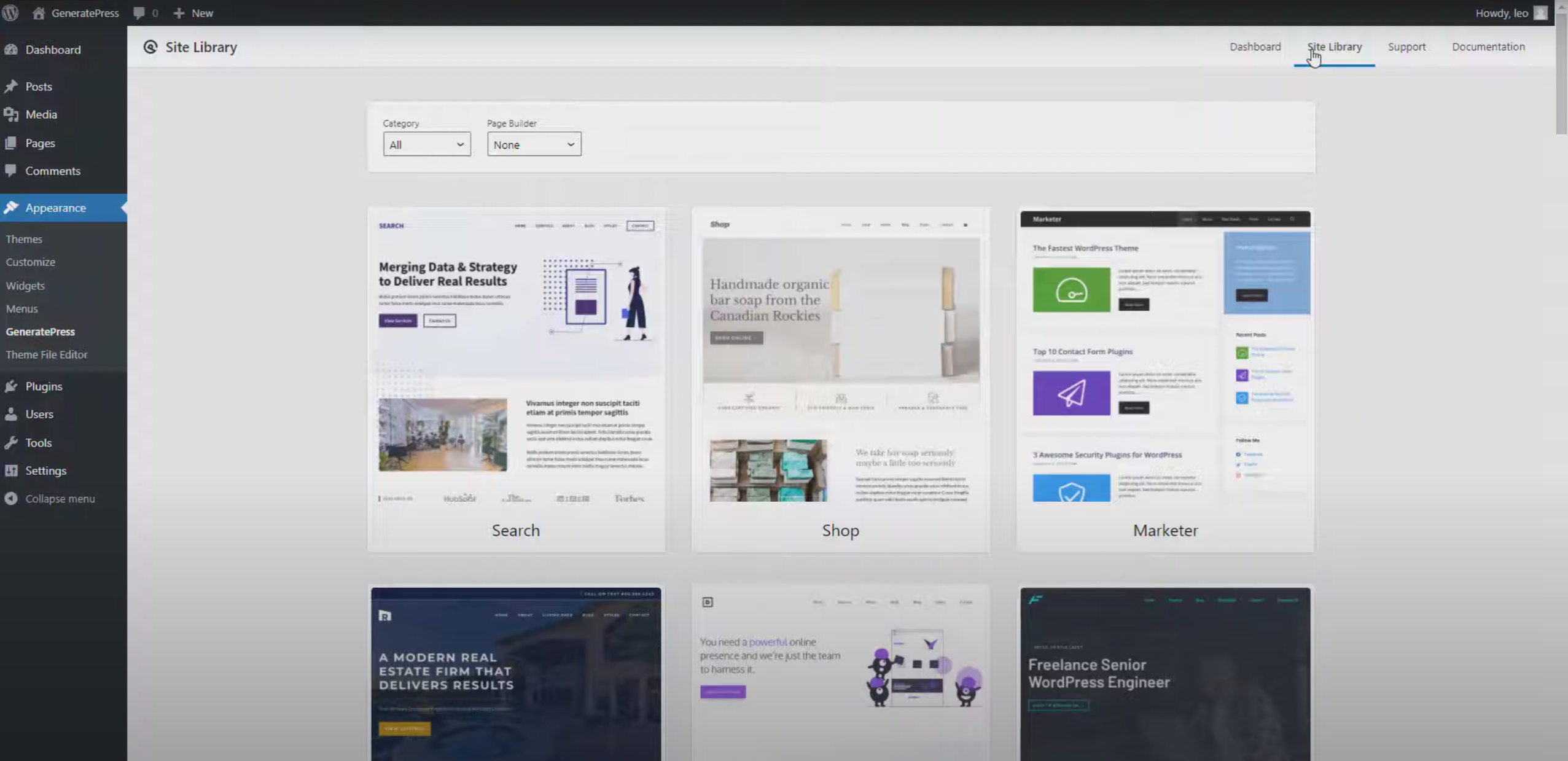The width and height of the screenshot is (1568, 761).
Task: Click the WordPress logo icon
Action: point(10,13)
